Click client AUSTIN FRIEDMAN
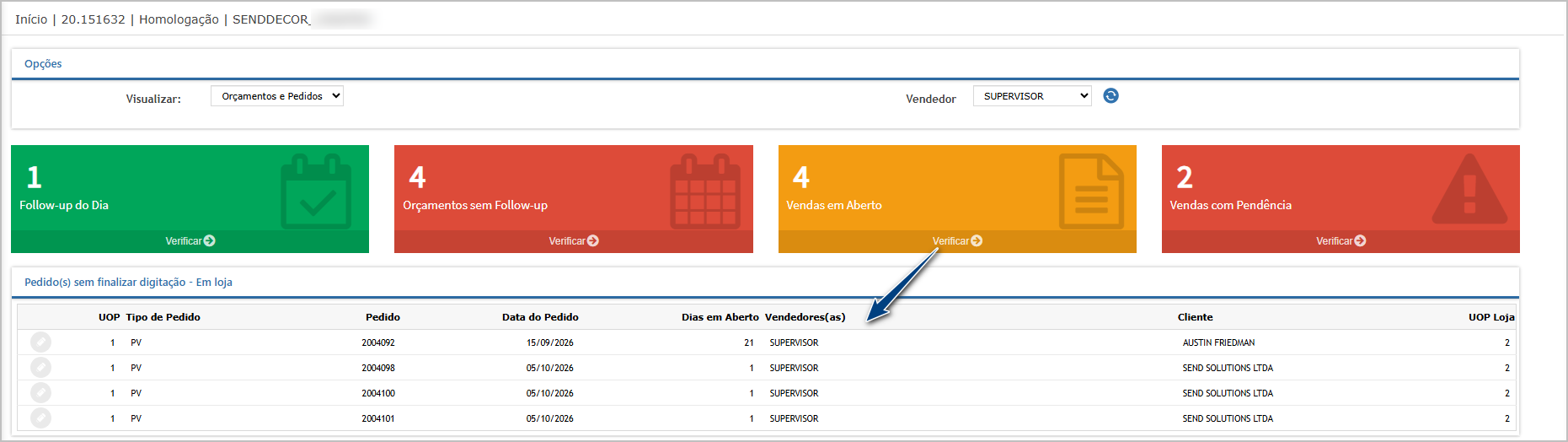Image resolution: width=1568 pixels, height=442 pixels. pyautogui.click(x=1219, y=342)
